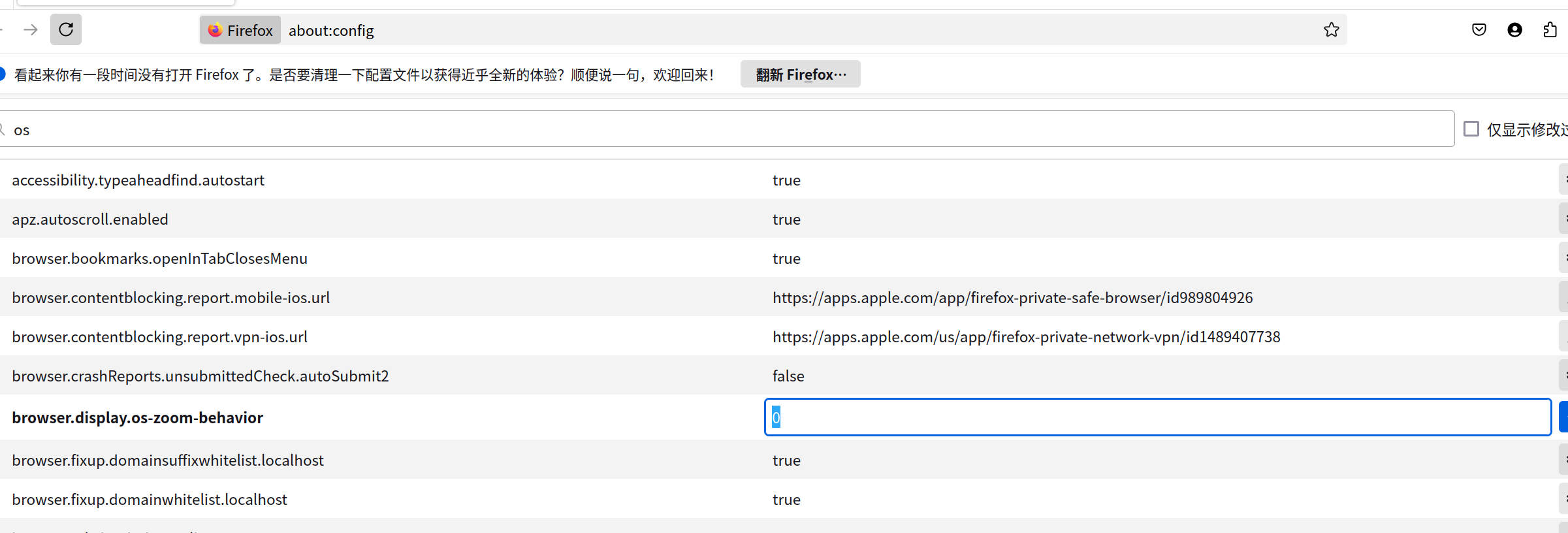Save the os-zoom-behavior value with blue button

coord(1563,417)
